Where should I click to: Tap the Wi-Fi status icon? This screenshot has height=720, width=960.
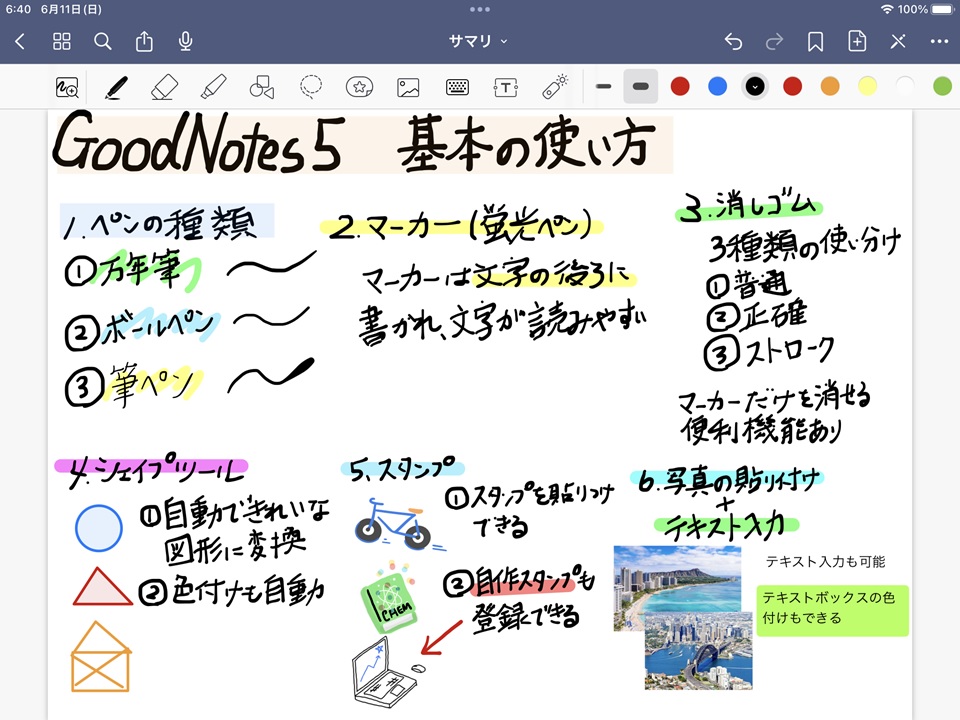click(x=887, y=9)
